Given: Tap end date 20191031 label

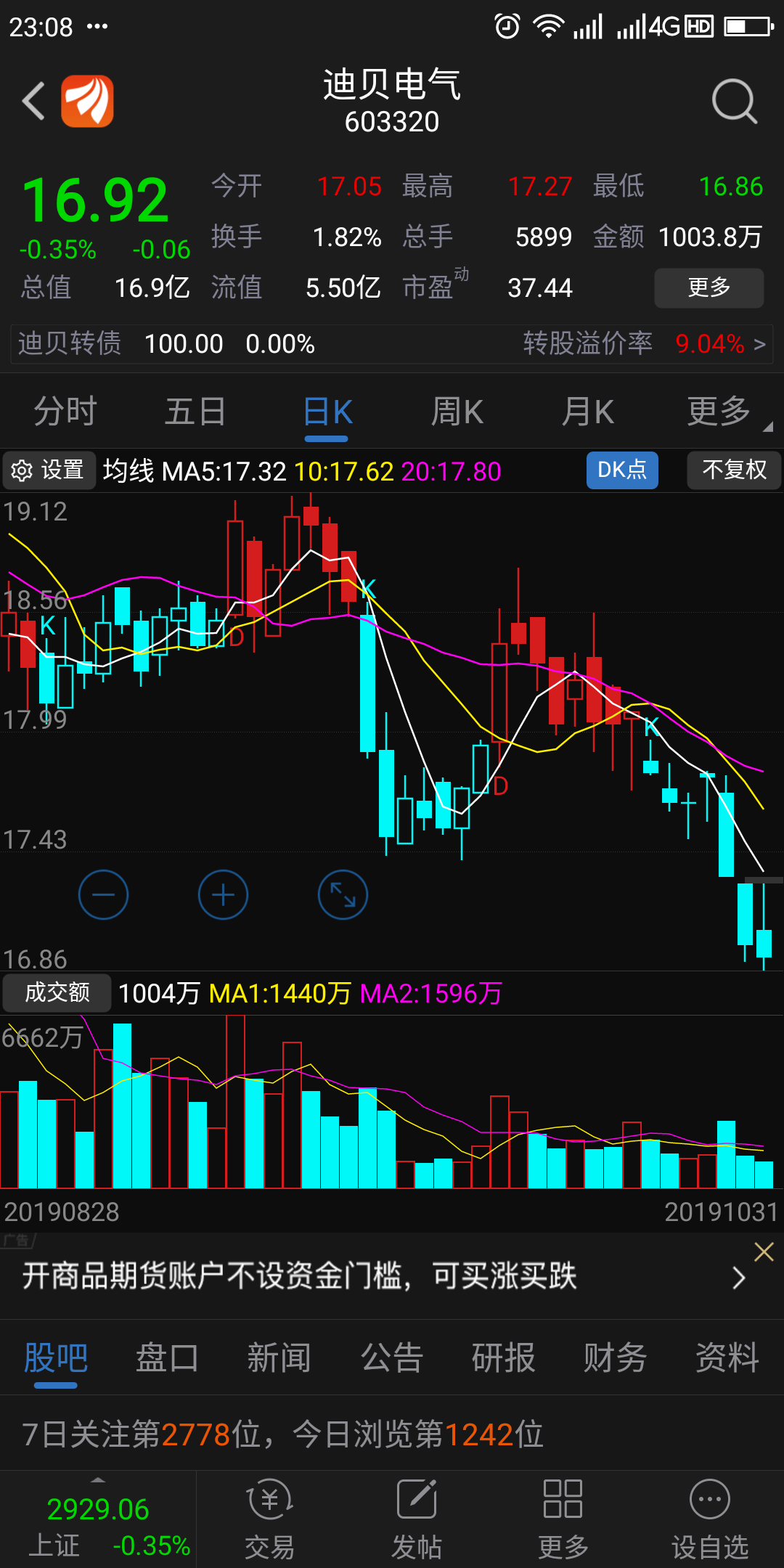Looking at the screenshot, I should click(x=722, y=1212).
